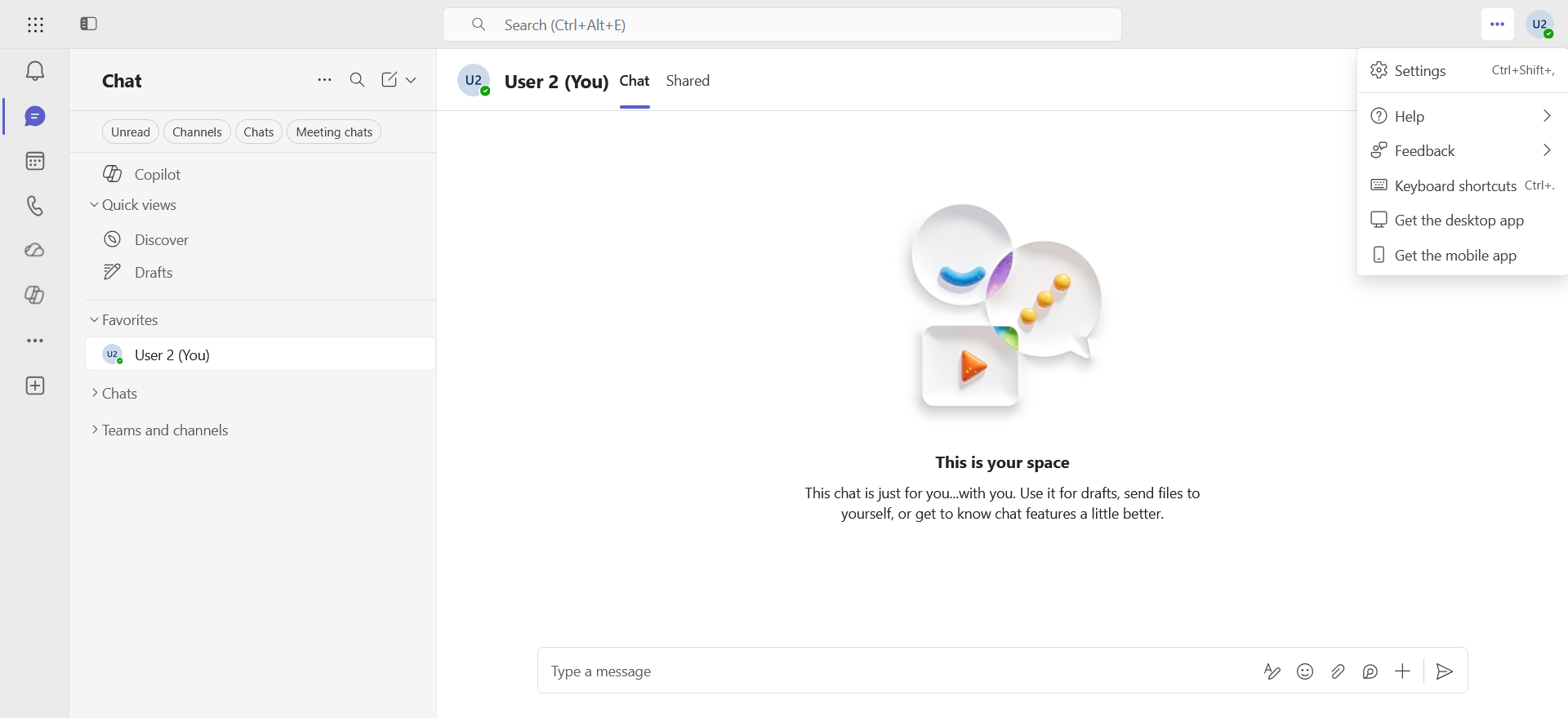Switch to the Shared tab
The height and width of the screenshot is (718, 1568).
[x=688, y=81]
